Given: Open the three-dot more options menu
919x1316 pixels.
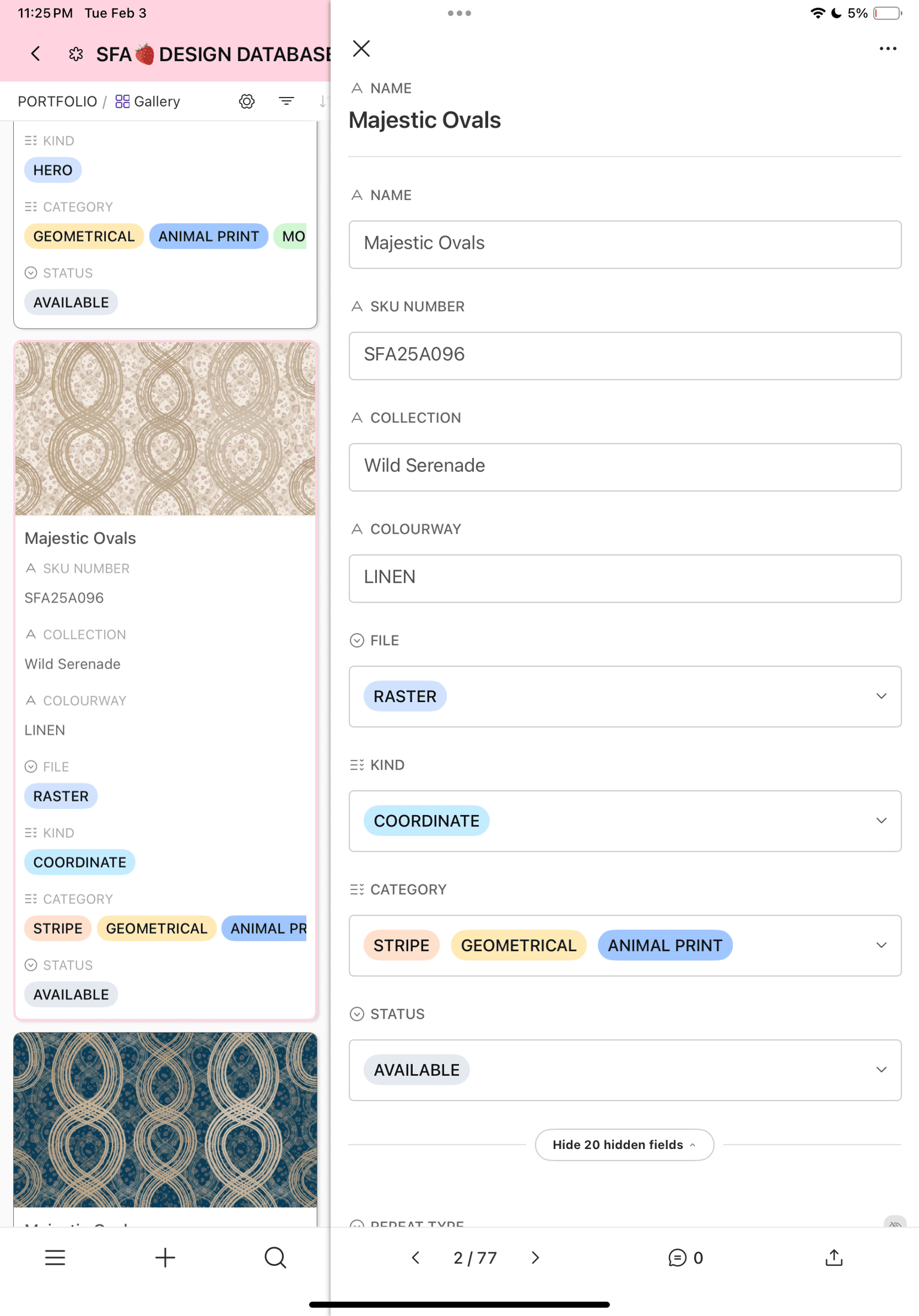Looking at the screenshot, I should [888, 48].
